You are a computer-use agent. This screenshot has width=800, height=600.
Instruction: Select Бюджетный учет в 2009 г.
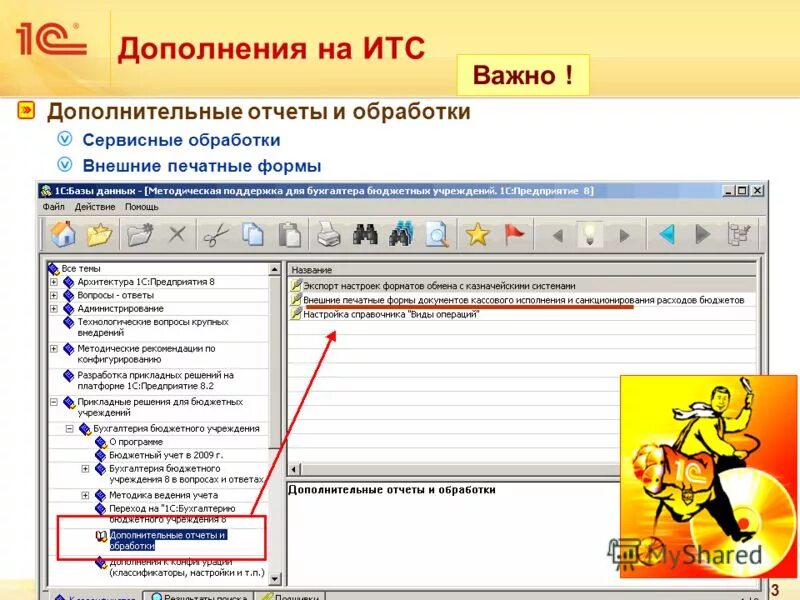[x=166, y=455]
